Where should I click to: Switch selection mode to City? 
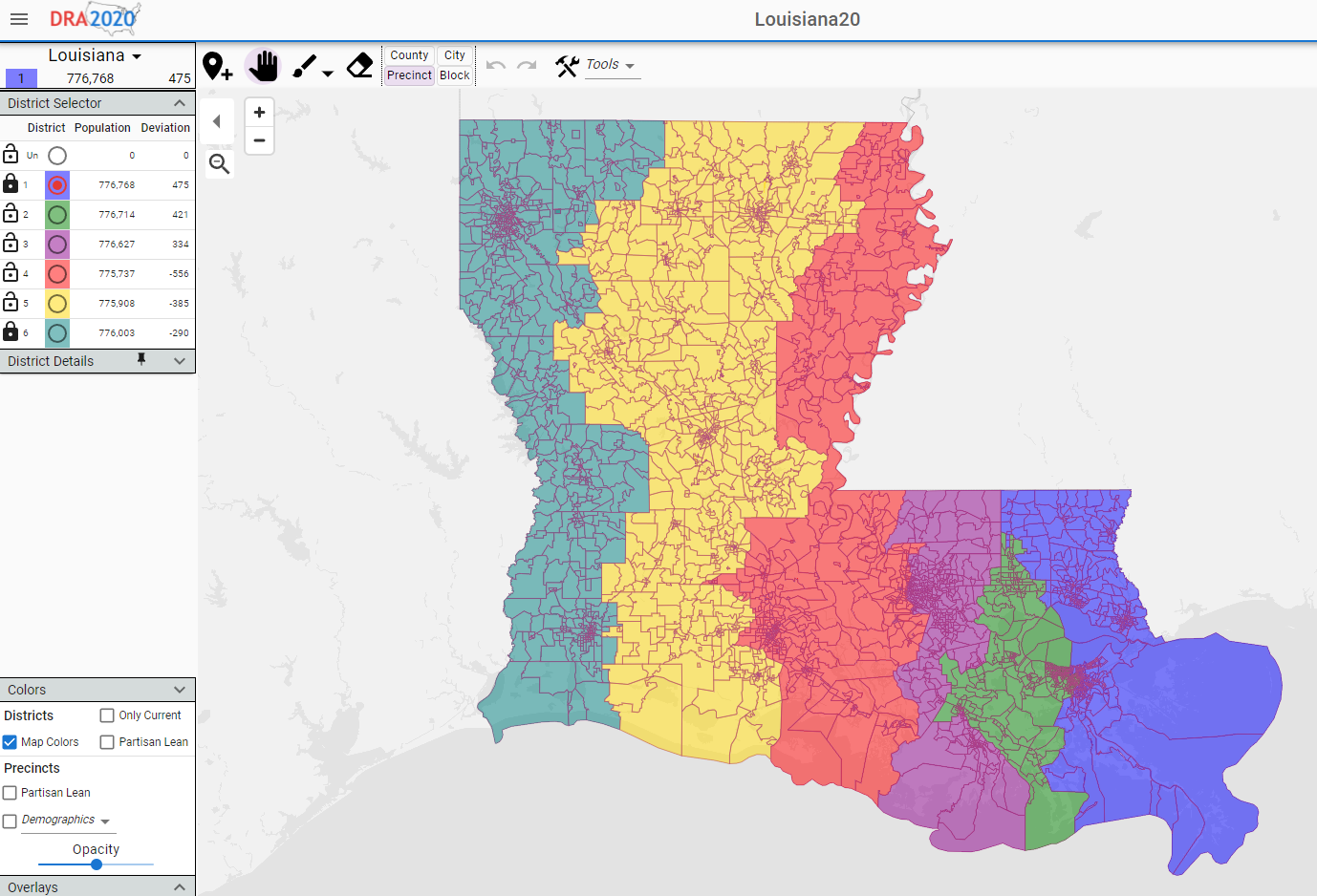[x=455, y=55]
